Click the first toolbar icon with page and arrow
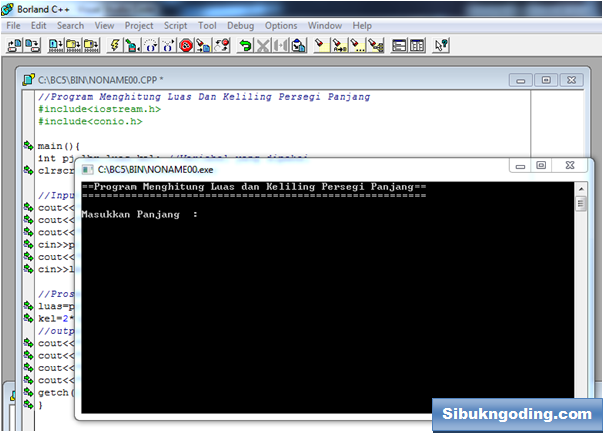 15,45
